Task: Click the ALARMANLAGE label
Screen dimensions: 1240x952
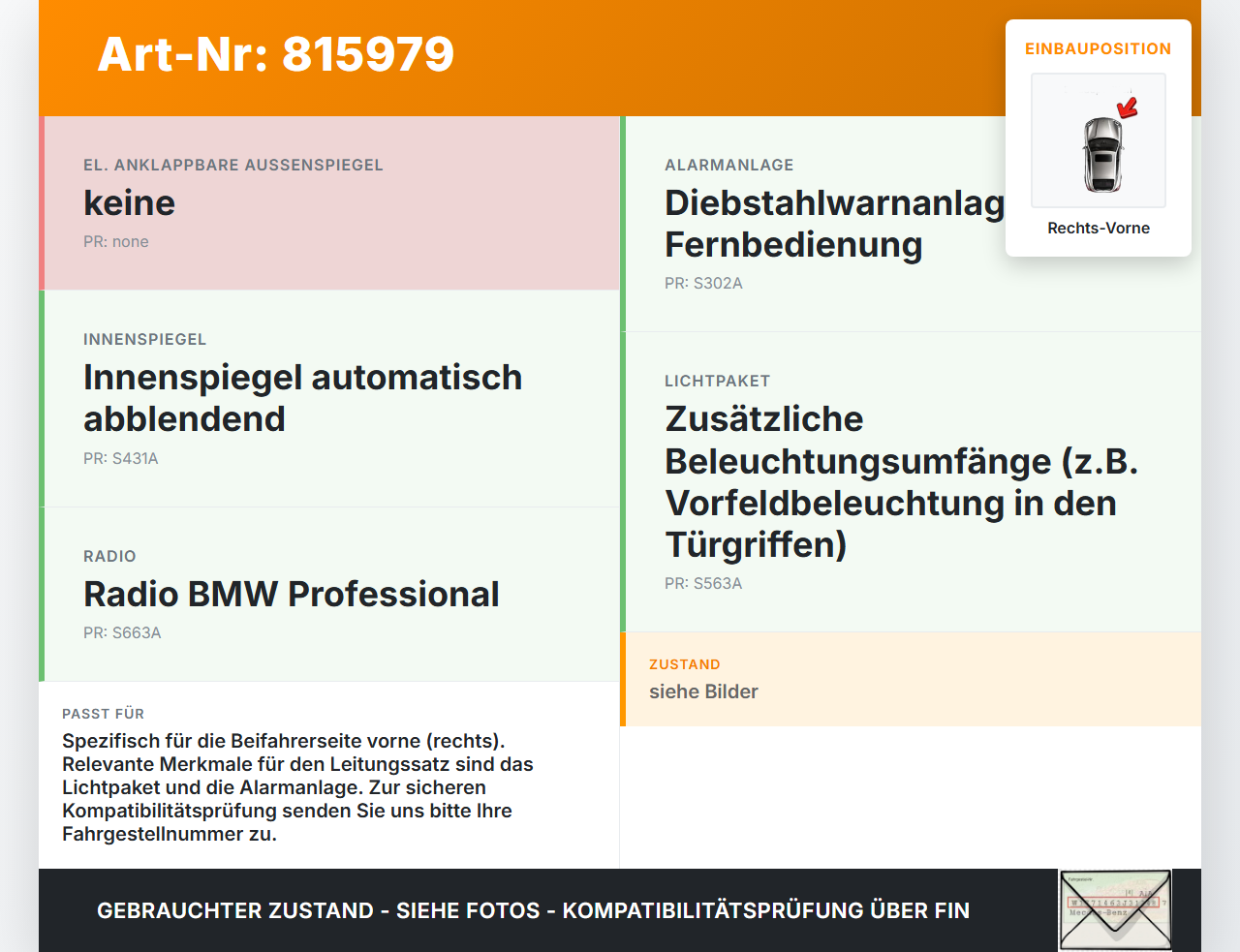Action: click(x=729, y=166)
